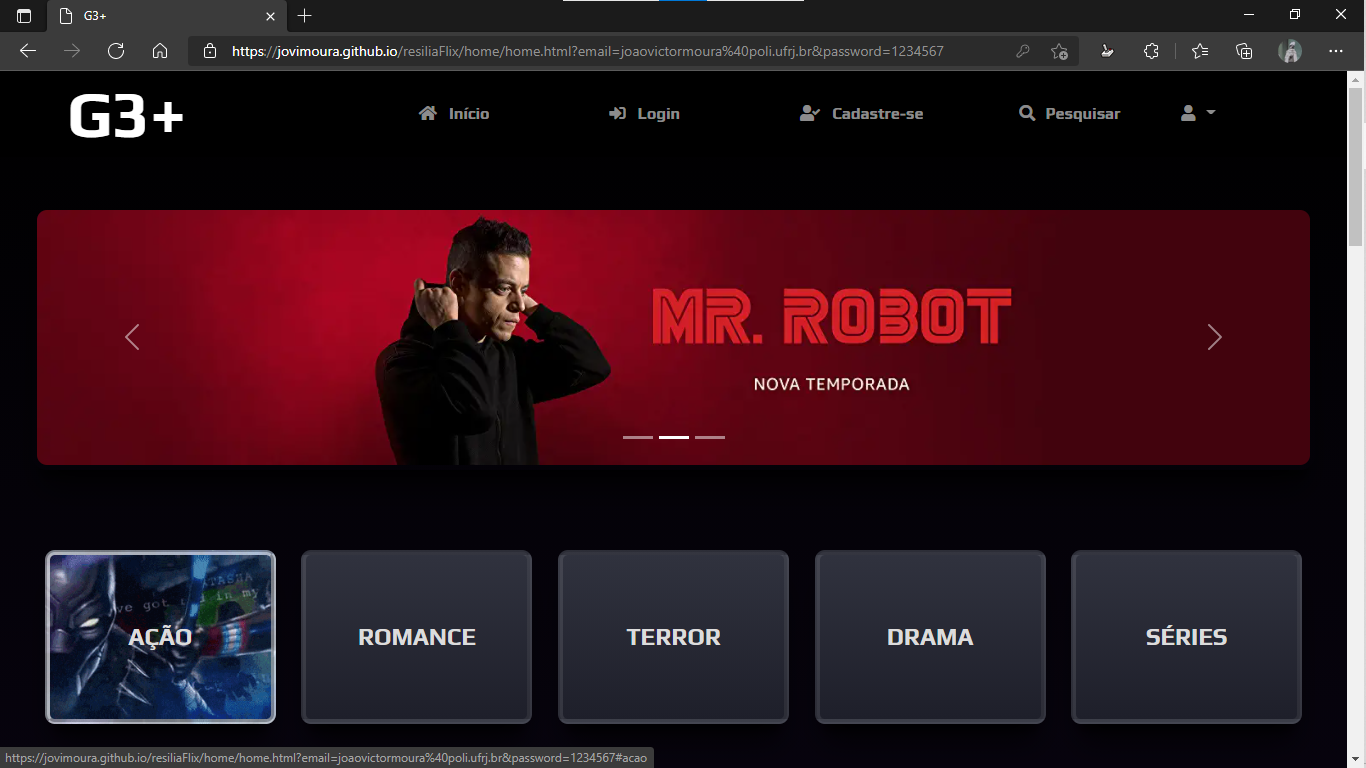Open the Pesquisar navigation link

[1069, 114]
